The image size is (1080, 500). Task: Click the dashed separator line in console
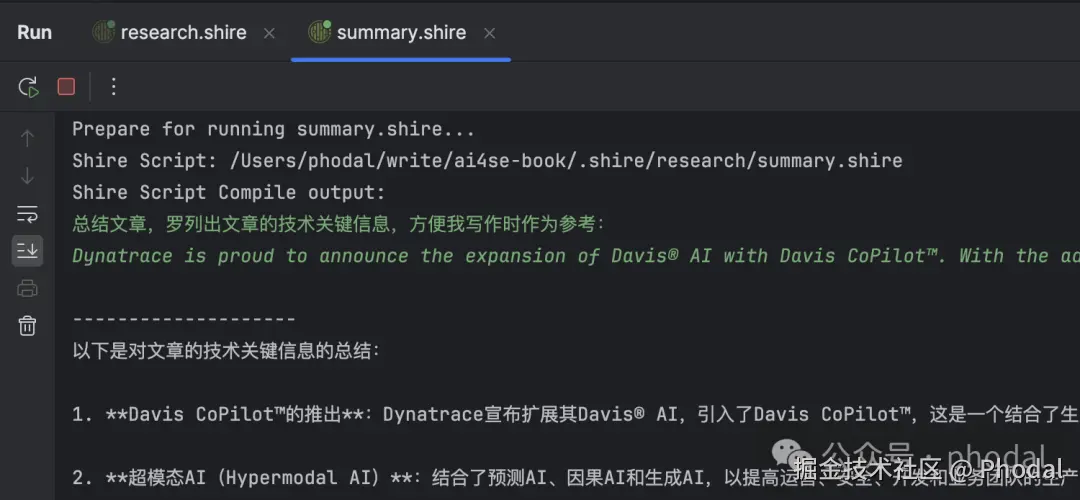pos(184,320)
